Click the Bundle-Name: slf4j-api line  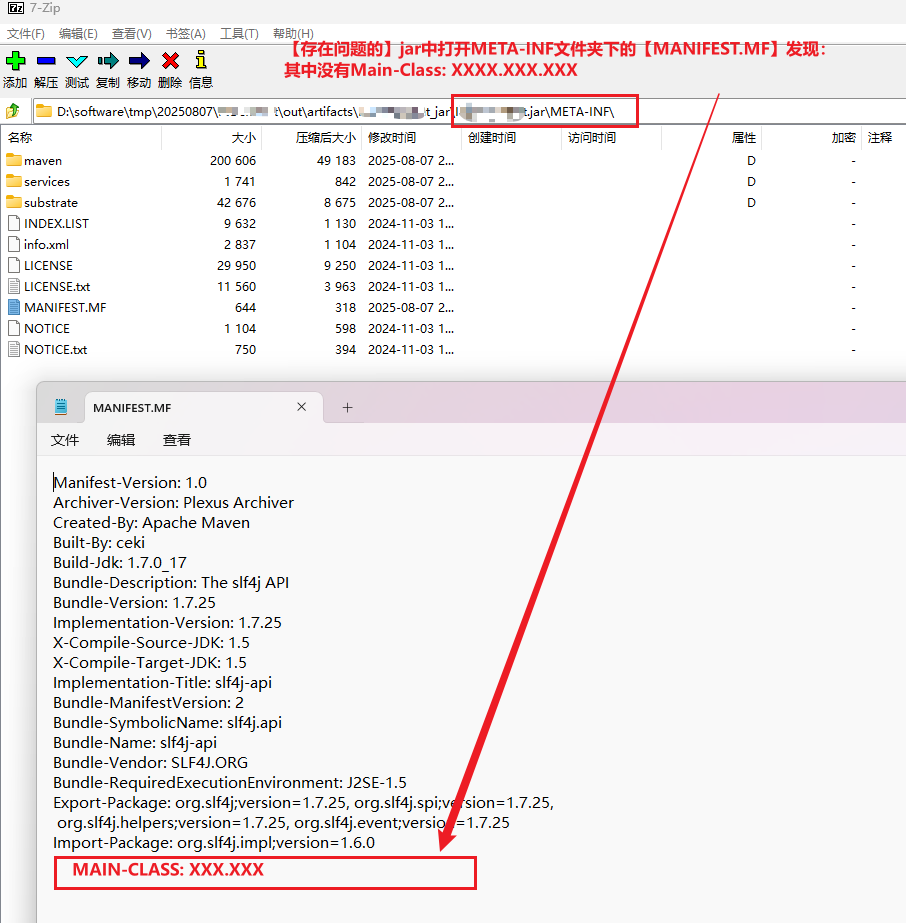pyautogui.click(x=135, y=742)
